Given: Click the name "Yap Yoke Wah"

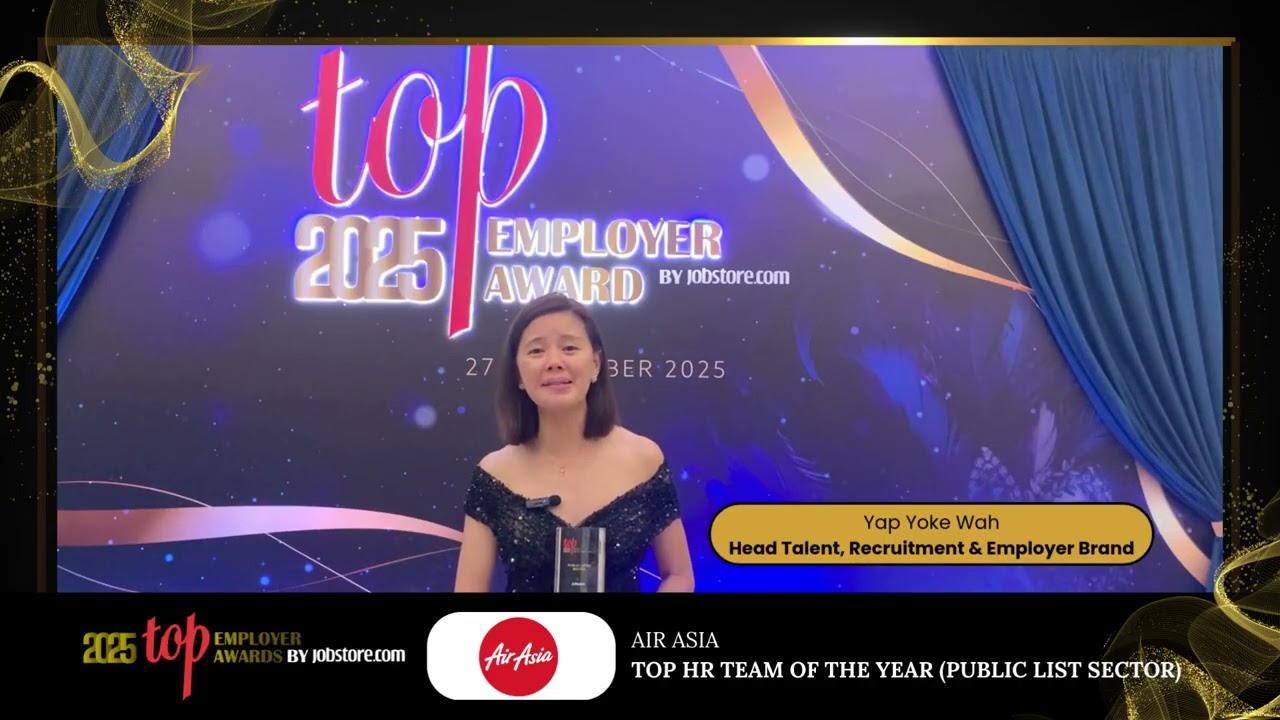Looking at the screenshot, I should pyautogui.click(x=931, y=523).
